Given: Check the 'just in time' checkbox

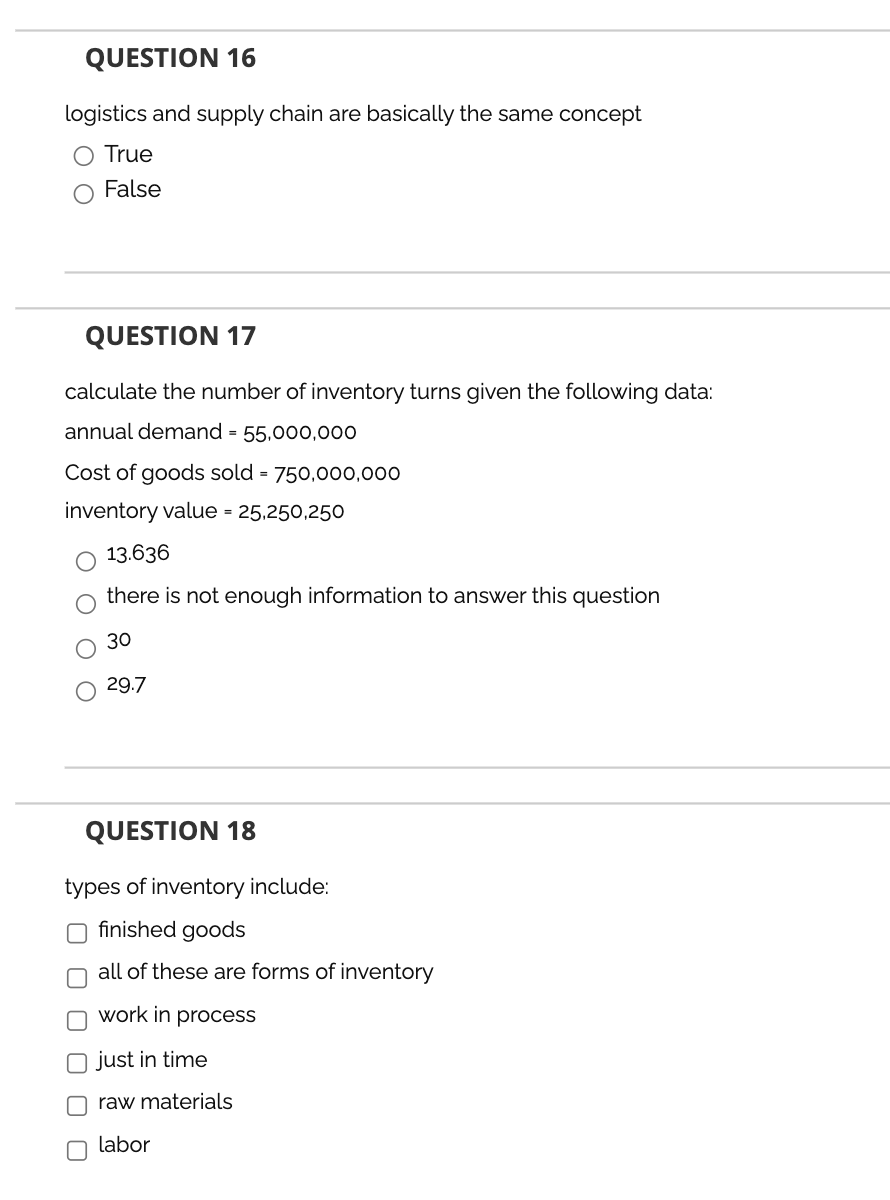Looking at the screenshot, I should click(76, 1063).
